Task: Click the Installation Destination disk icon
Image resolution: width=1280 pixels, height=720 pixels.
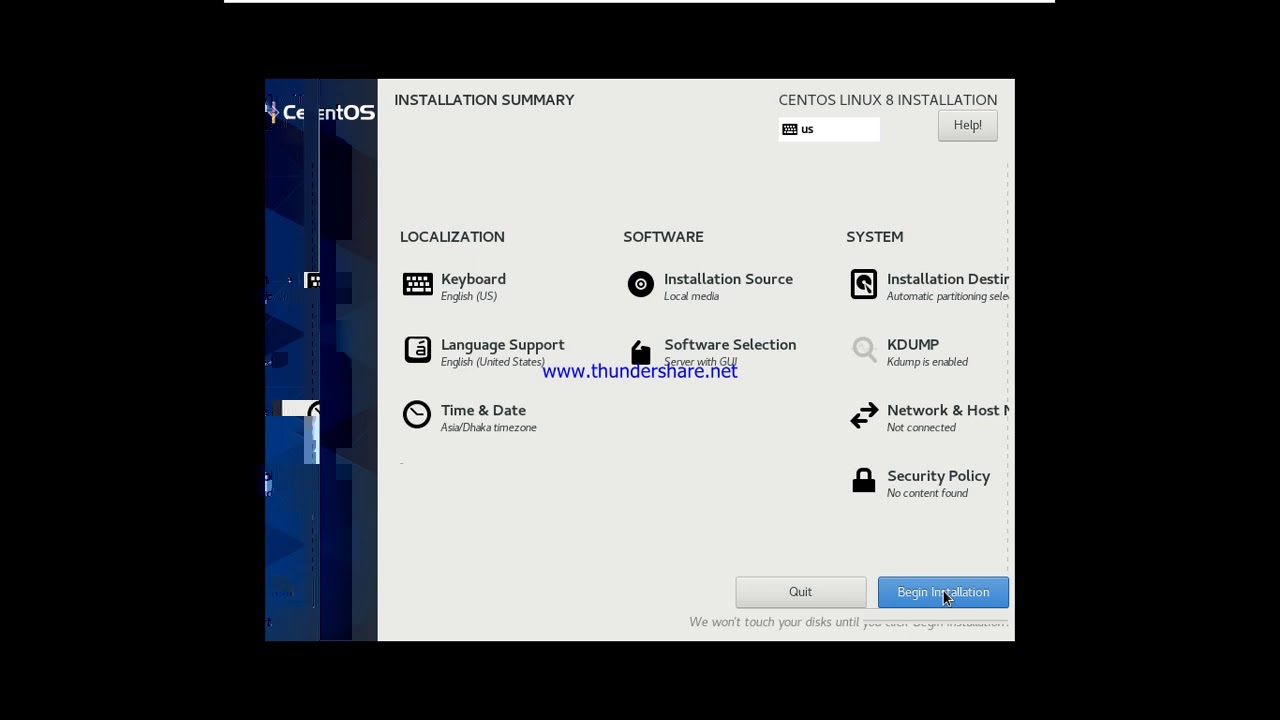Action: click(864, 284)
